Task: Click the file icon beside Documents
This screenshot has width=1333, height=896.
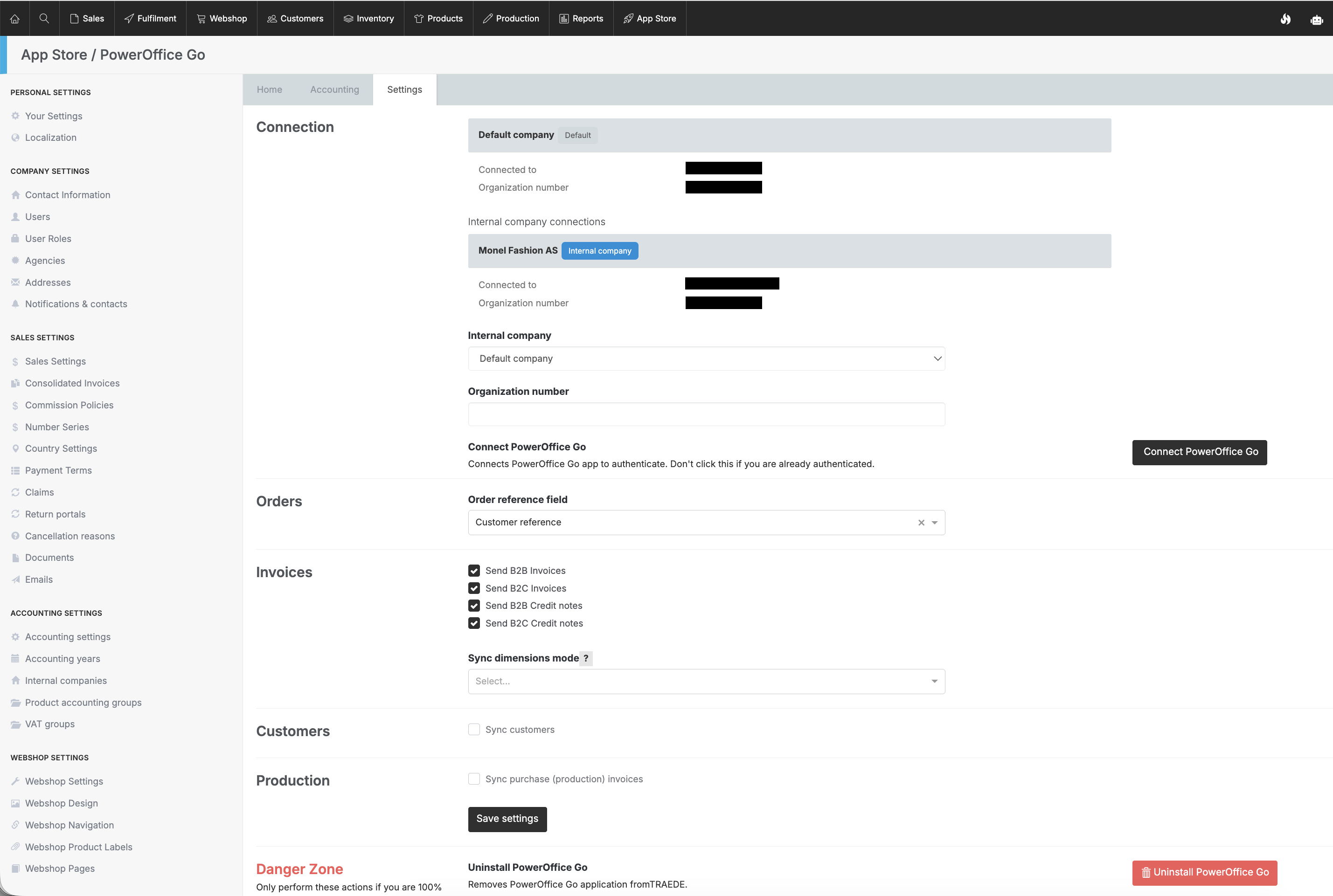Action: [x=15, y=558]
